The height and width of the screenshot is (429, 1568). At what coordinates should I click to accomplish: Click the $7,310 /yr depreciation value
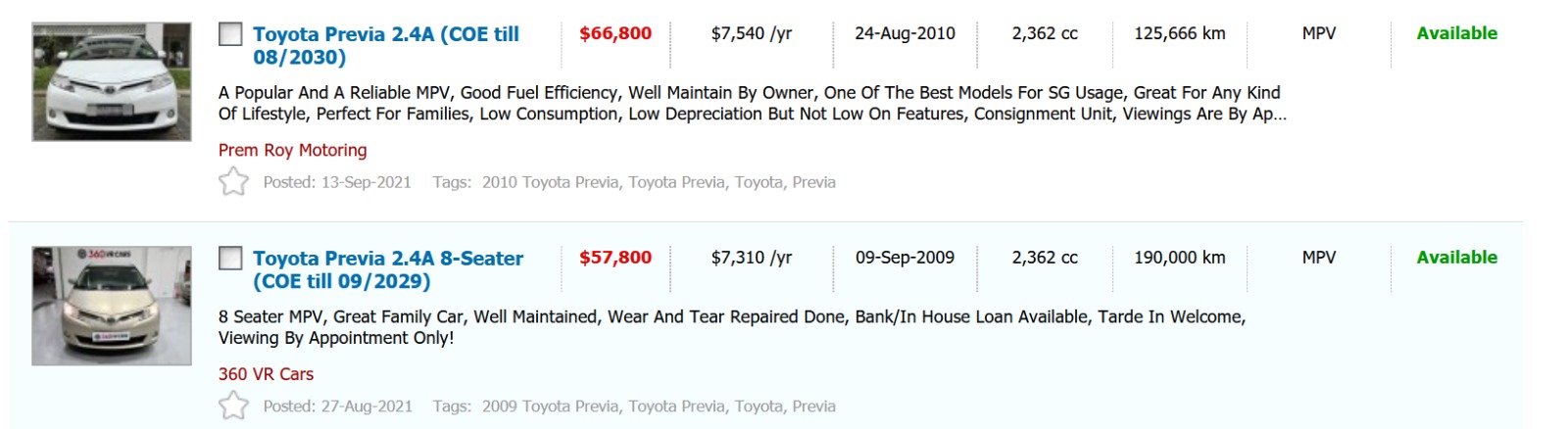pos(751,258)
